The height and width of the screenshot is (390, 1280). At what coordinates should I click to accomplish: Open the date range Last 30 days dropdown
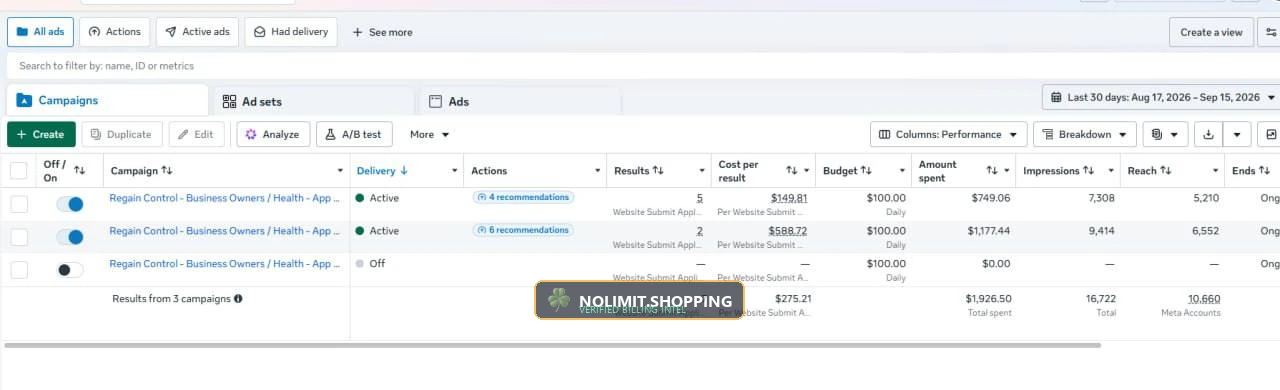point(1161,97)
